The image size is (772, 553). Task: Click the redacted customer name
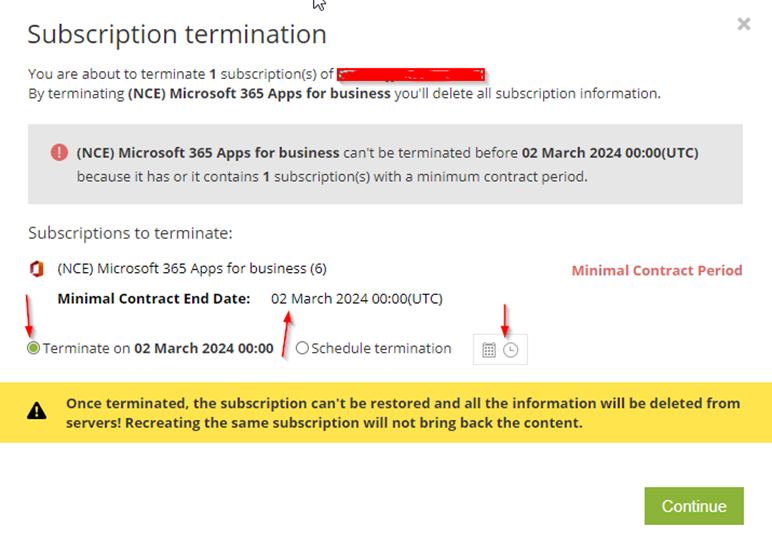pyautogui.click(x=411, y=74)
